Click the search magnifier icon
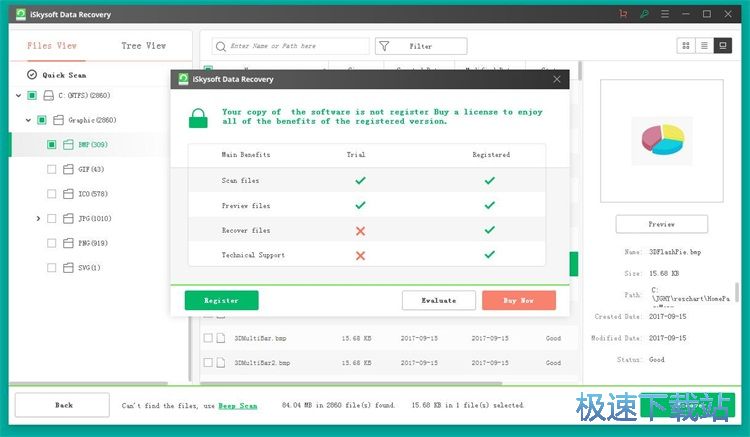Screen dimensions: 750x437 coord(221,46)
